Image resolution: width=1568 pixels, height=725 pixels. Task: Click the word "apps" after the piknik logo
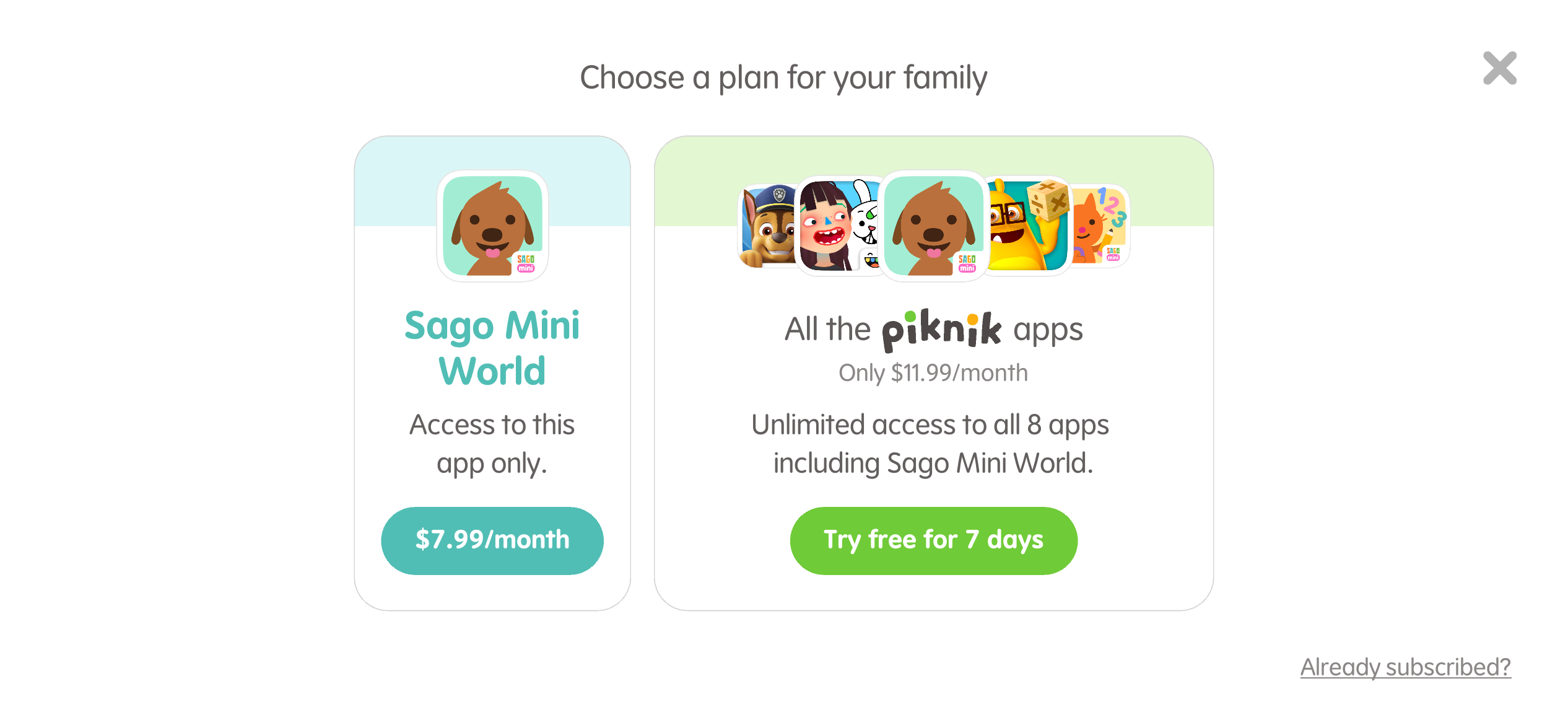click(1048, 330)
